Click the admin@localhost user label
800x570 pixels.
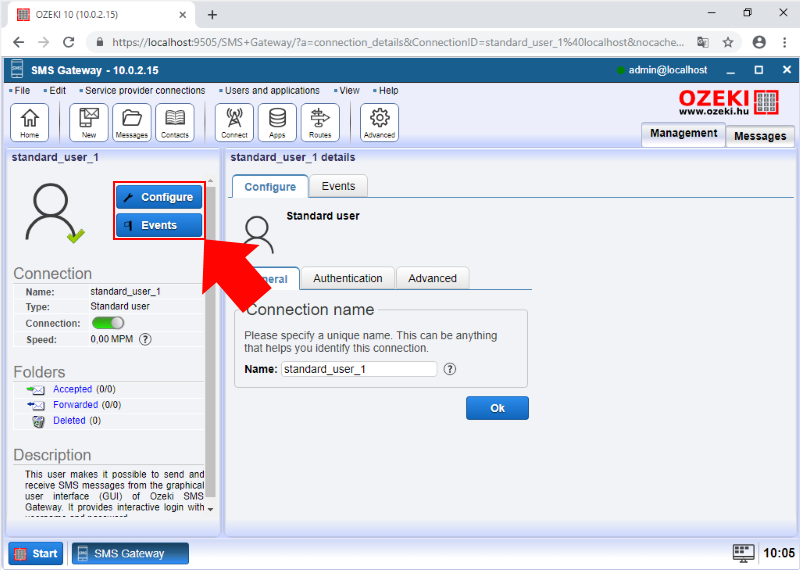pyautogui.click(x=667, y=70)
